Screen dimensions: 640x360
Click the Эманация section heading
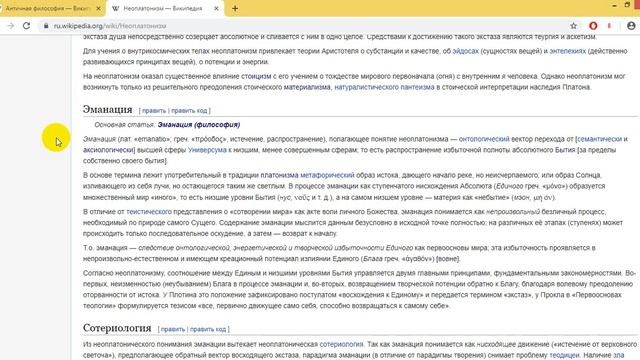pos(107,109)
